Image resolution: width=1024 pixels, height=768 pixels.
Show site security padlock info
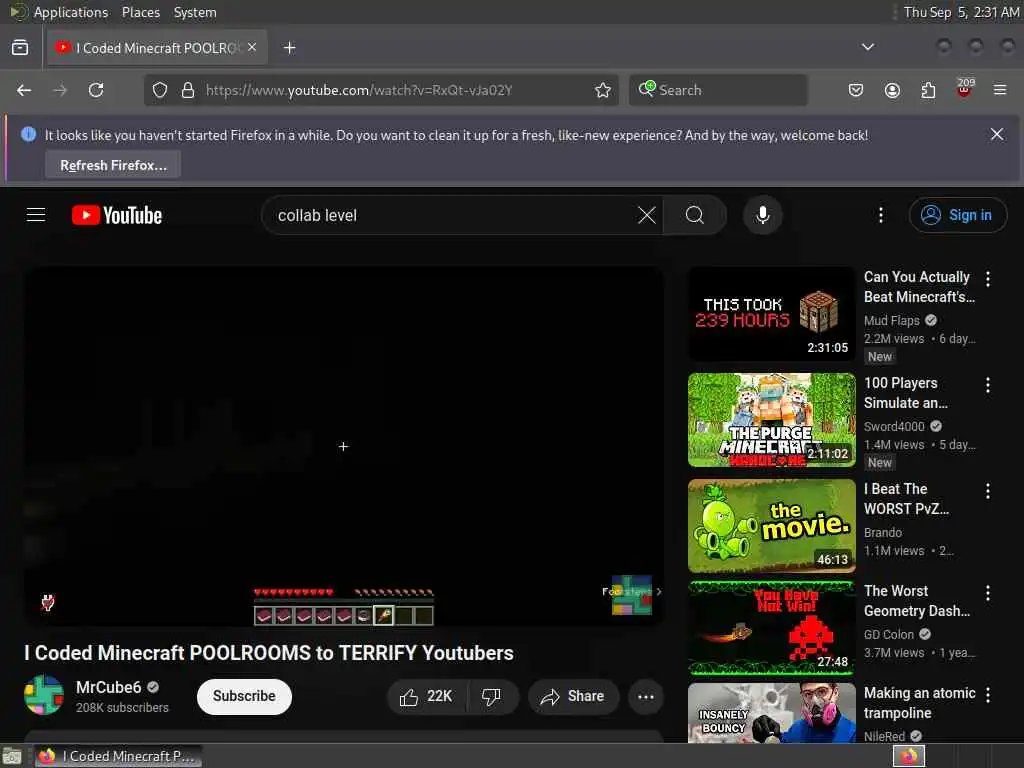click(188, 90)
